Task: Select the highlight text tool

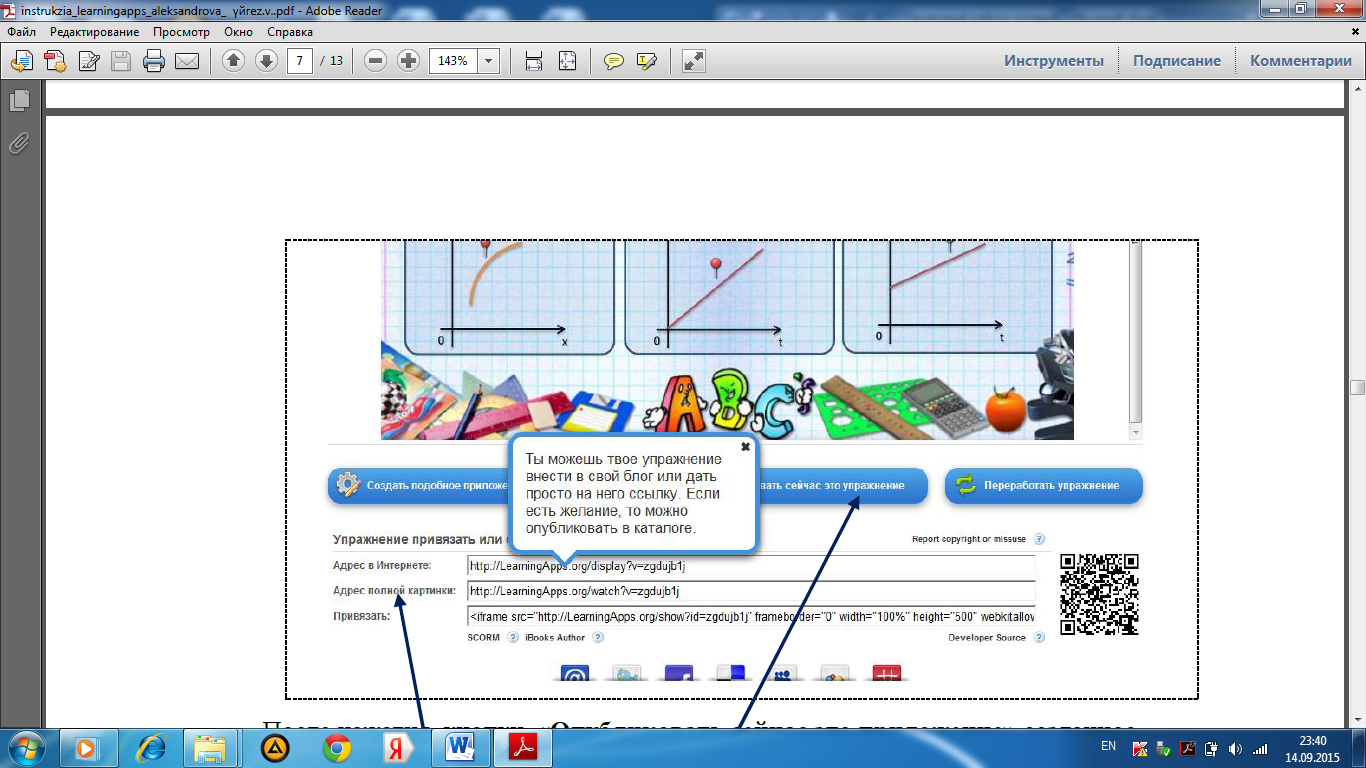Action: (x=647, y=61)
